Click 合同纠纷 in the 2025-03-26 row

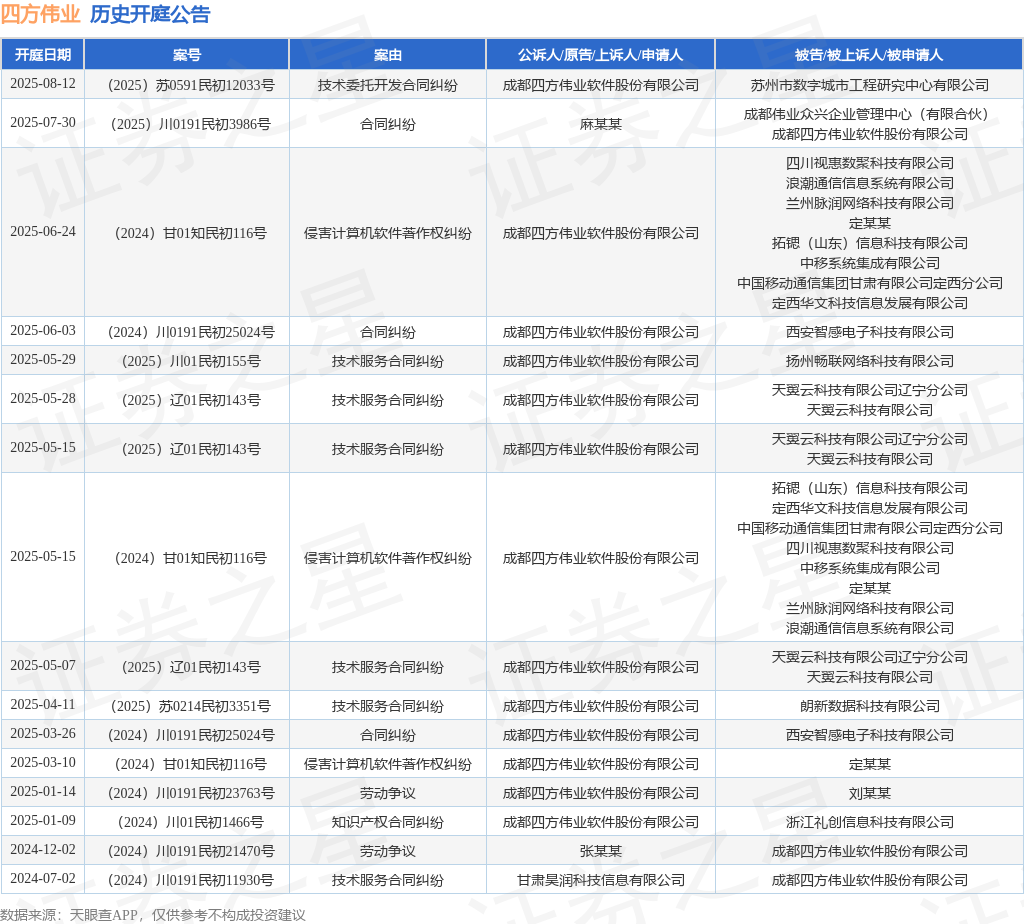(x=388, y=735)
